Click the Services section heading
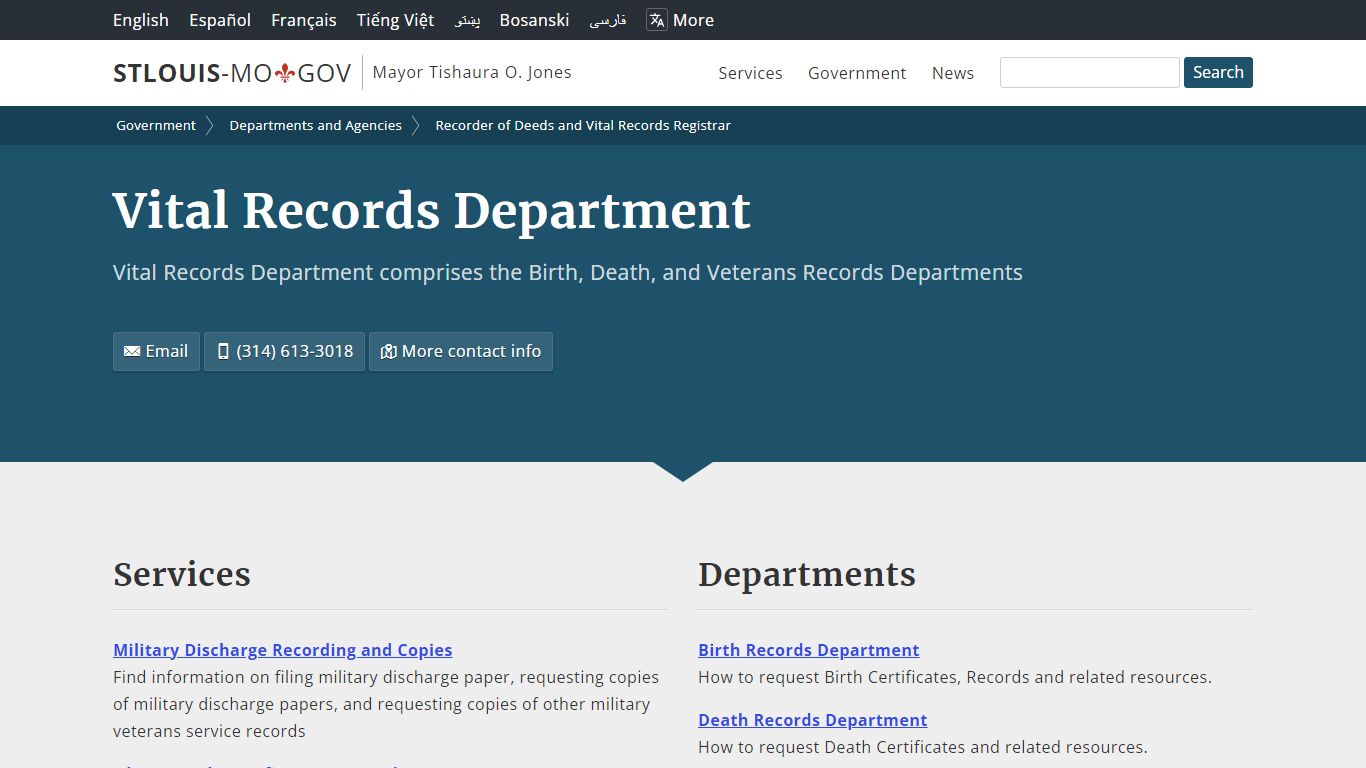Image resolution: width=1366 pixels, height=768 pixels. tap(182, 574)
